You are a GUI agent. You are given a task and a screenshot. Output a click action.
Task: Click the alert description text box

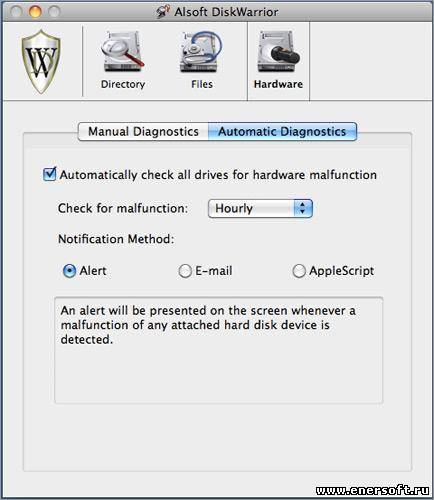click(x=219, y=350)
